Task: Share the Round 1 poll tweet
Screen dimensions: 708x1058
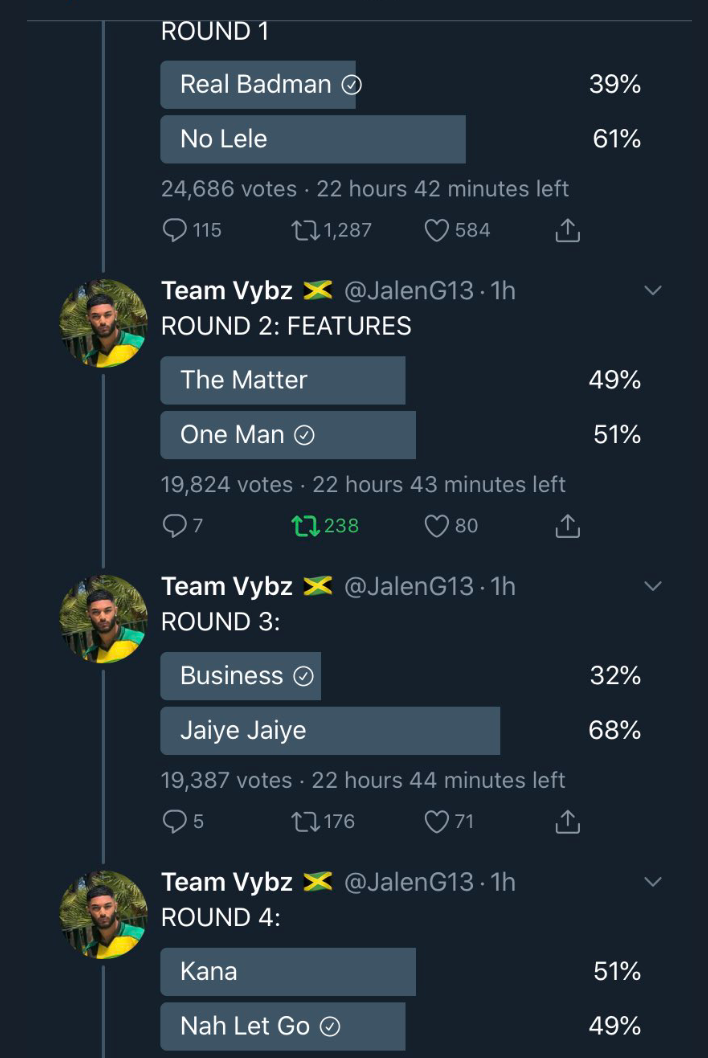Action: tap(567, 230)
